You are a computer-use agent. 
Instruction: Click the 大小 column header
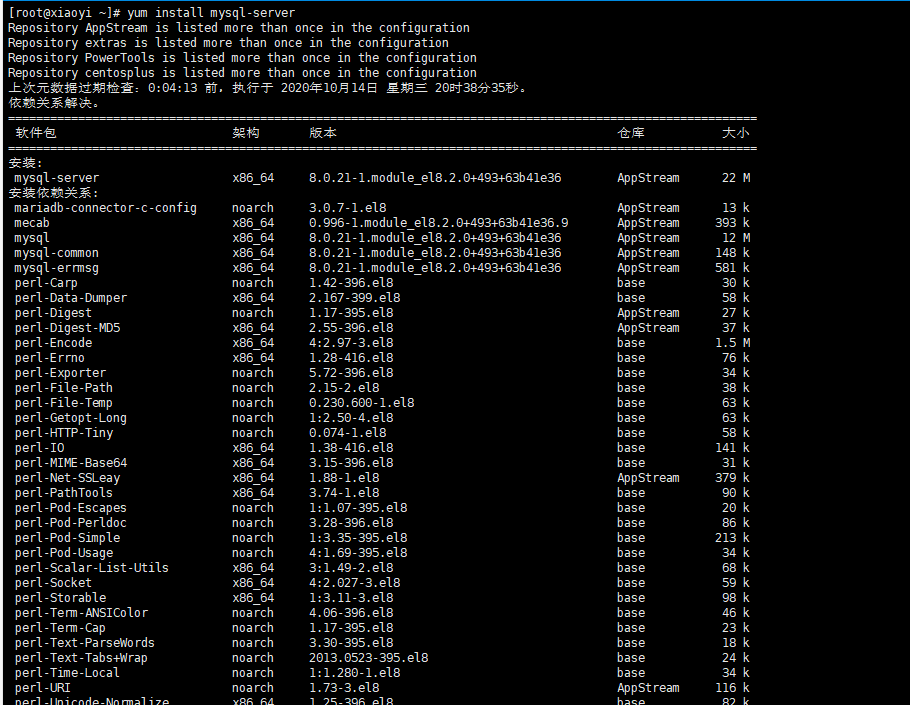pyautogui.click(x=736, y=133)
